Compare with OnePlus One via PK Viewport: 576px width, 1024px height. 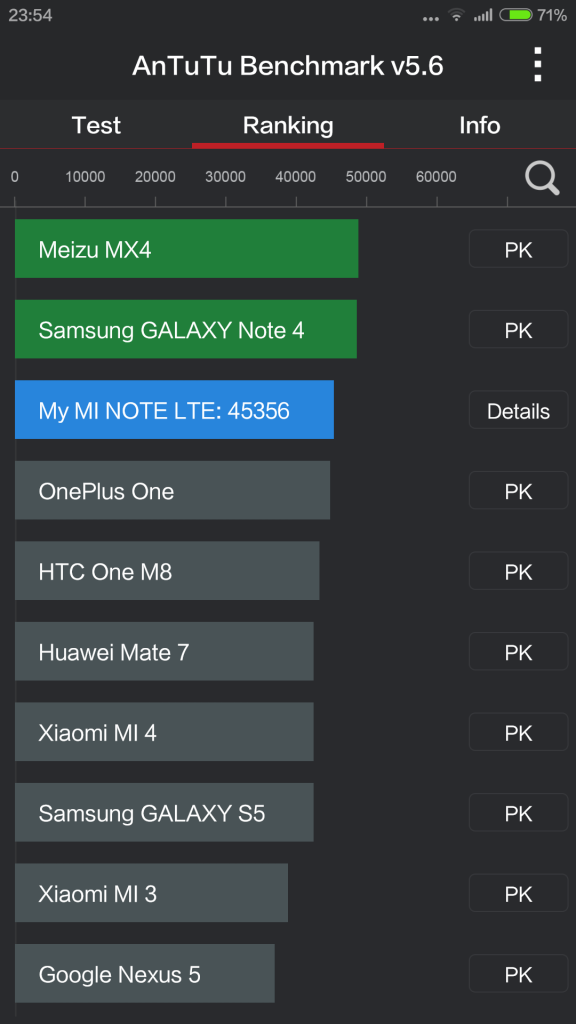point(519,490)
